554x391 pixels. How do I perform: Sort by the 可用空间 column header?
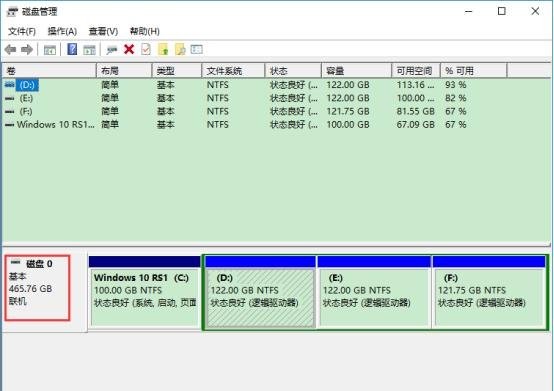coord(416,71)
